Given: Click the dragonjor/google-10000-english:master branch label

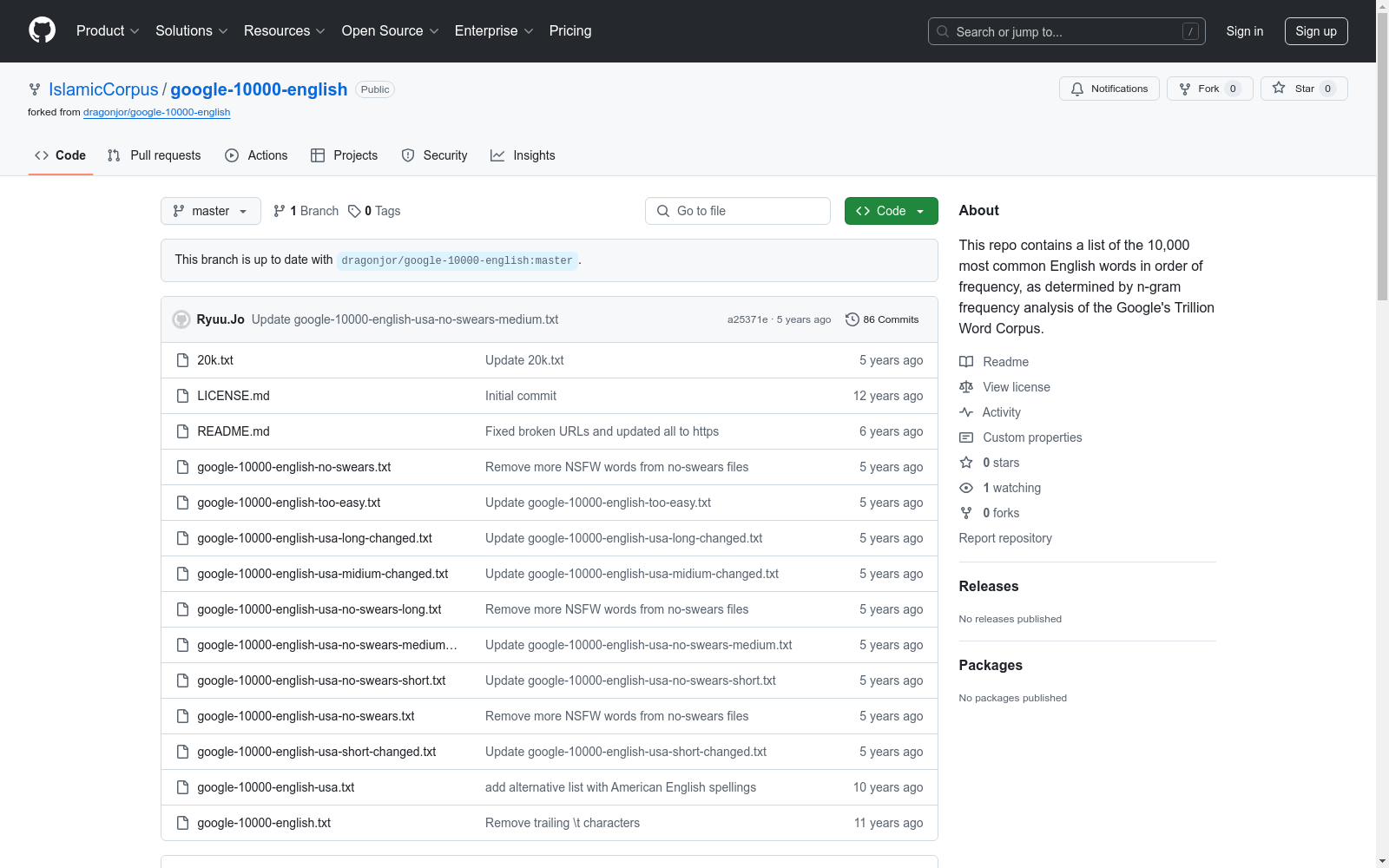Looking at the screenshot, I should pos(458,260).
